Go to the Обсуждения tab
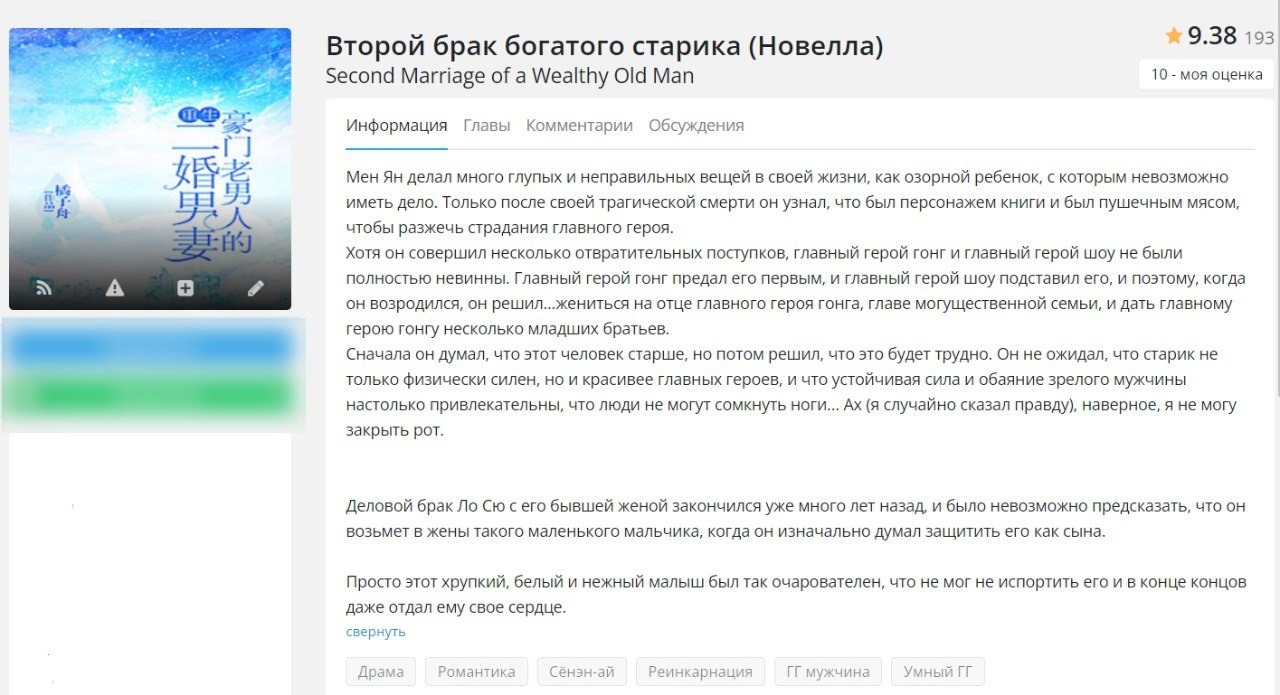Viewport: 1280px width, 695px height. [696, 126]
